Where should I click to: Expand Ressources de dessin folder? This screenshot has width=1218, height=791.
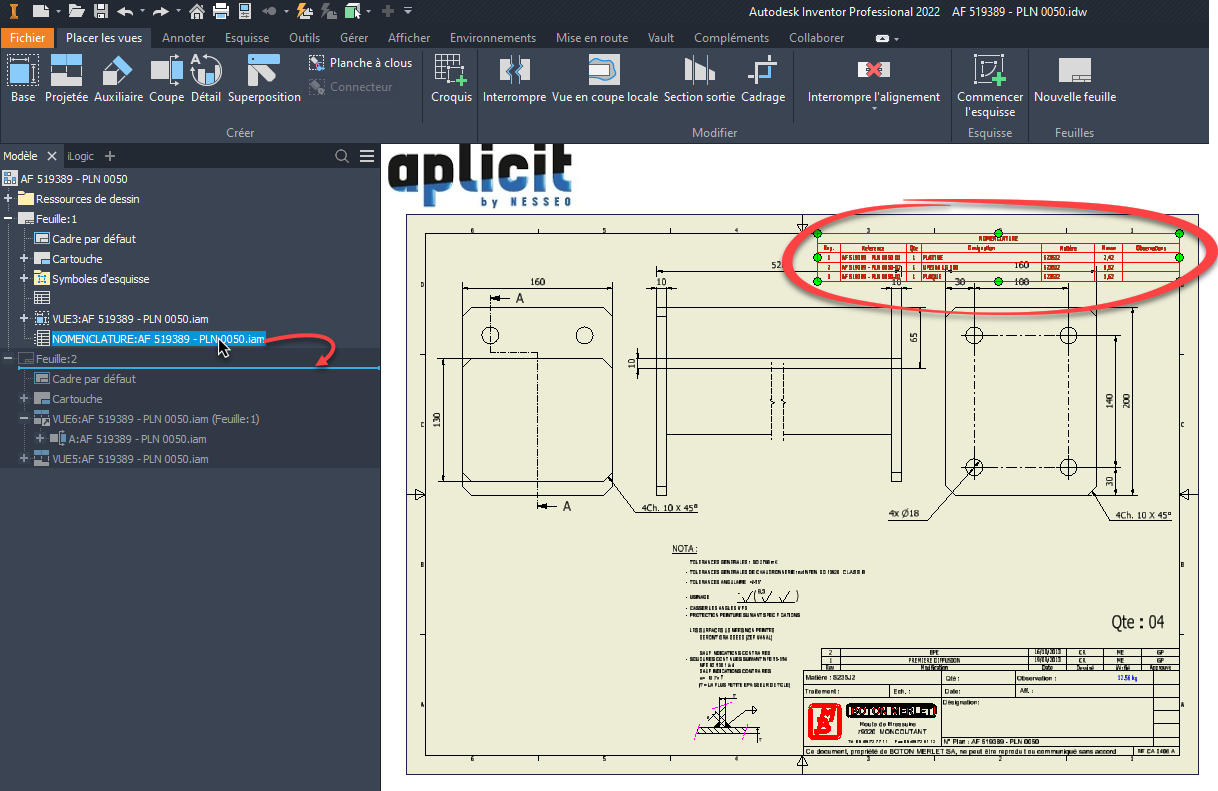click(8, 199)
